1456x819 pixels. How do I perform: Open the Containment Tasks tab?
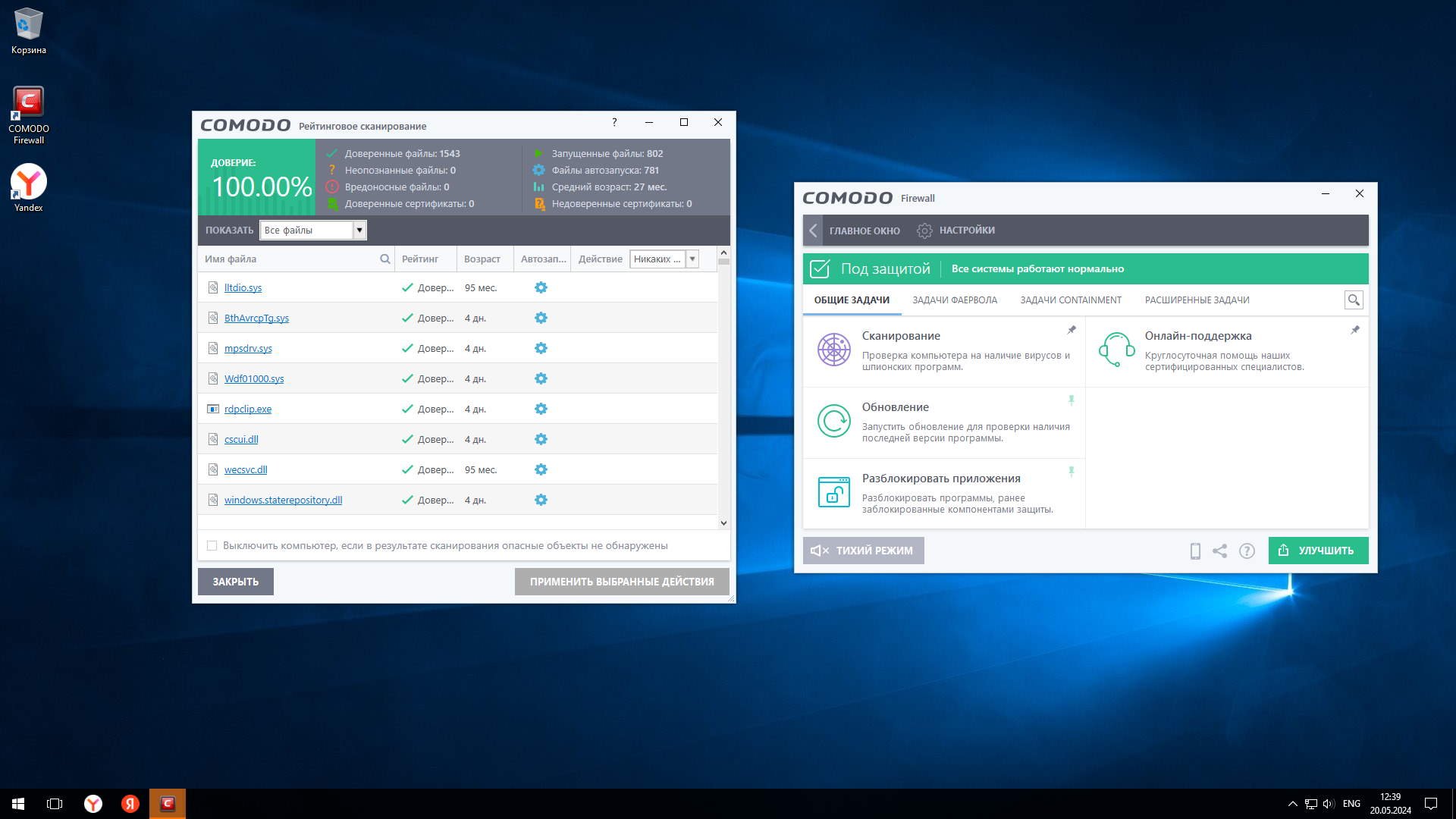1070,300
